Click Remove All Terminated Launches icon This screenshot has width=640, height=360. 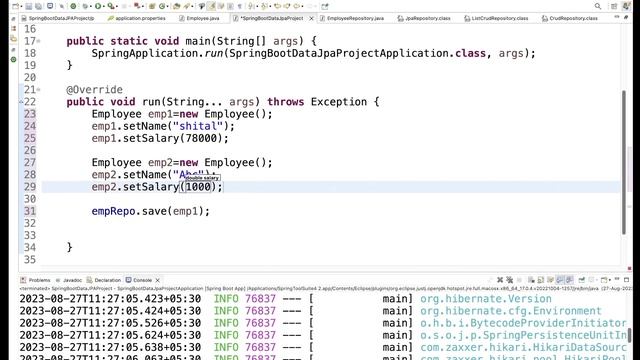[x=509, y=280]
